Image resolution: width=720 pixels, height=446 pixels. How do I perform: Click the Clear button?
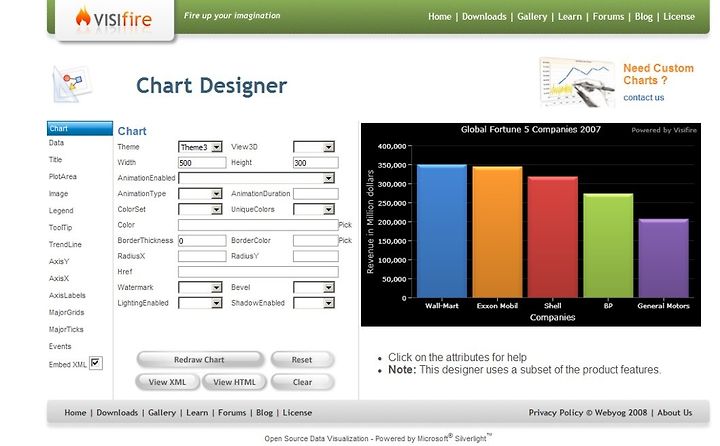(x=302, y=382)
